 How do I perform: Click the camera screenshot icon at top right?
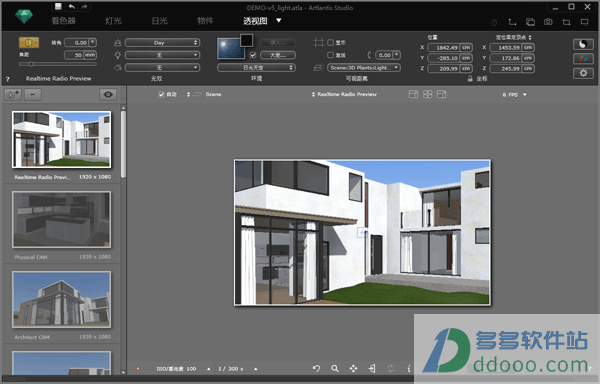[548, 22]
